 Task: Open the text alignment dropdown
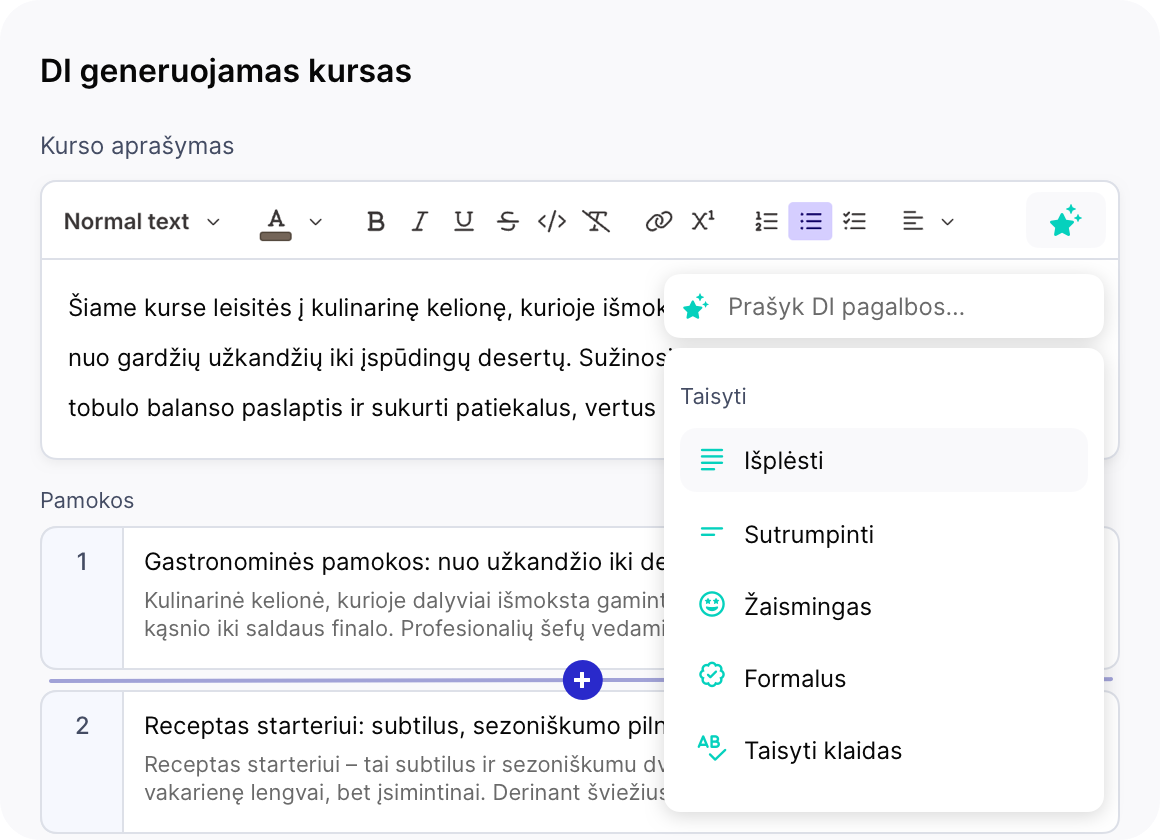928,221
